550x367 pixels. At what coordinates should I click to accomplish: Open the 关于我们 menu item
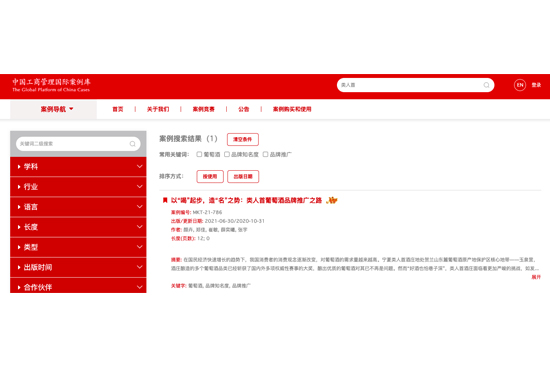pyautogui.click(x=158, y=109)
